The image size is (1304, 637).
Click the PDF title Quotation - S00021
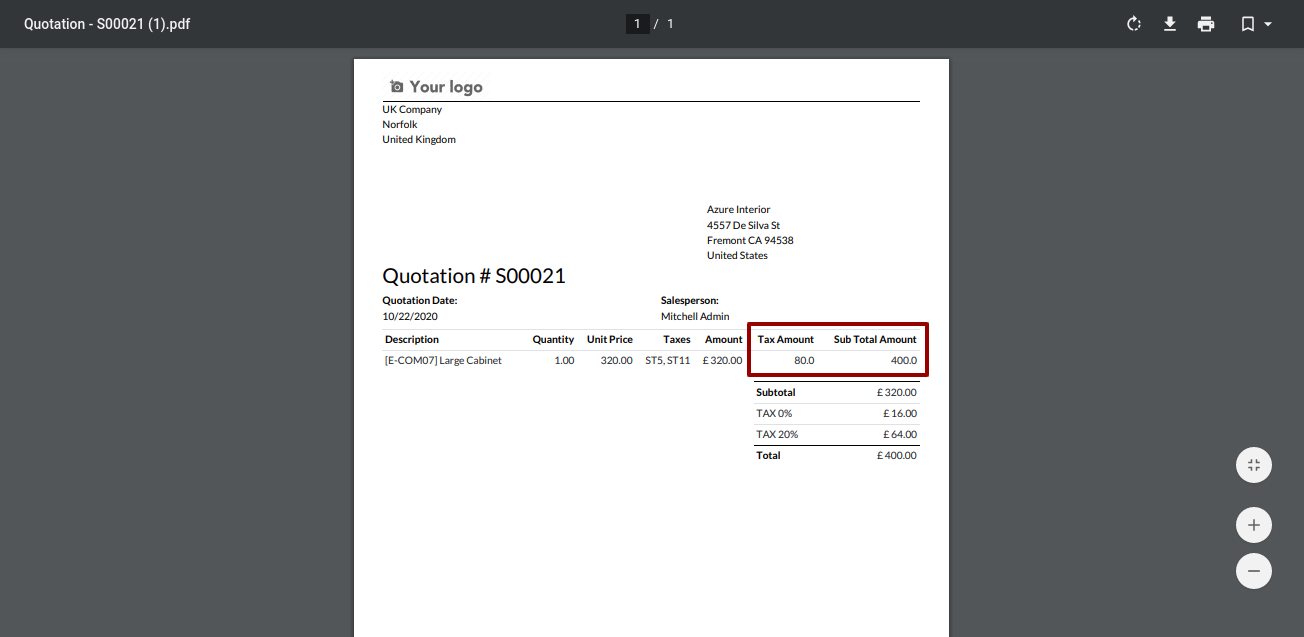(107, 24)
